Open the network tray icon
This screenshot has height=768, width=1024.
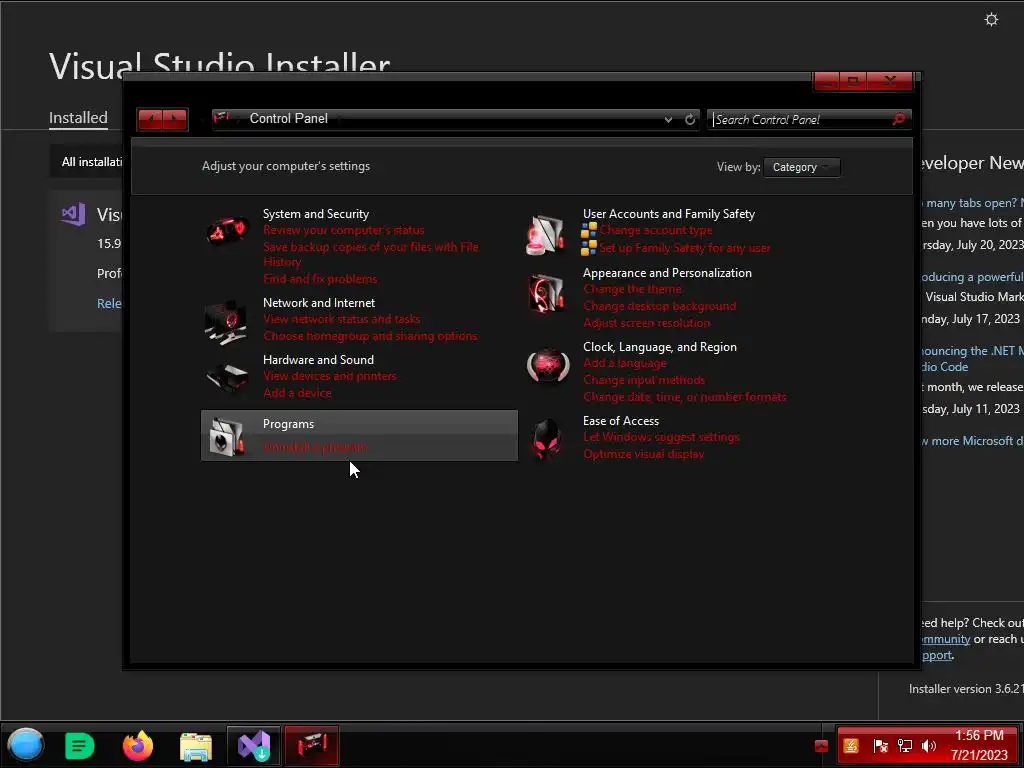(904, 746)
